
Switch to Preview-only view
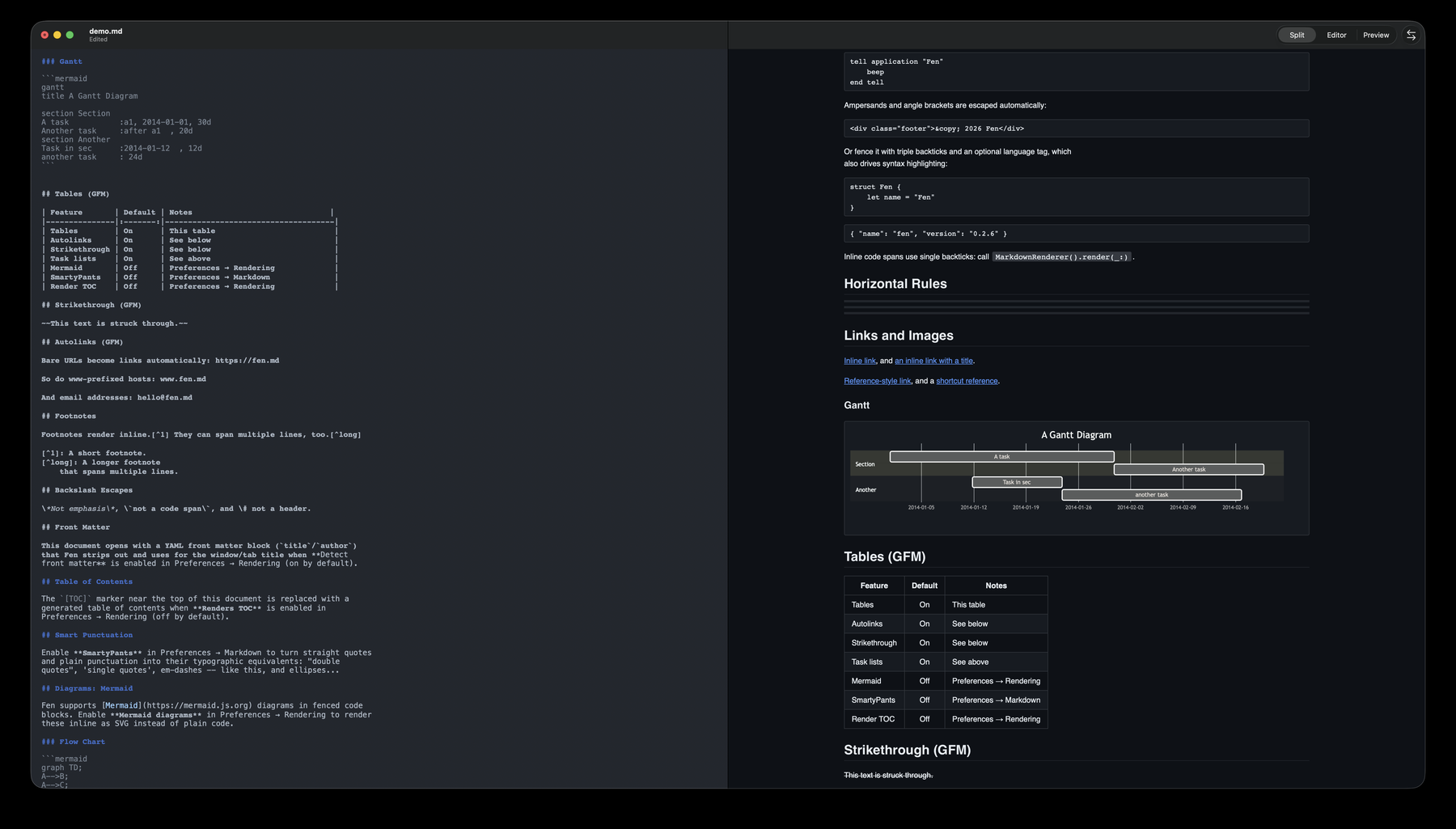pos(1376,35)
